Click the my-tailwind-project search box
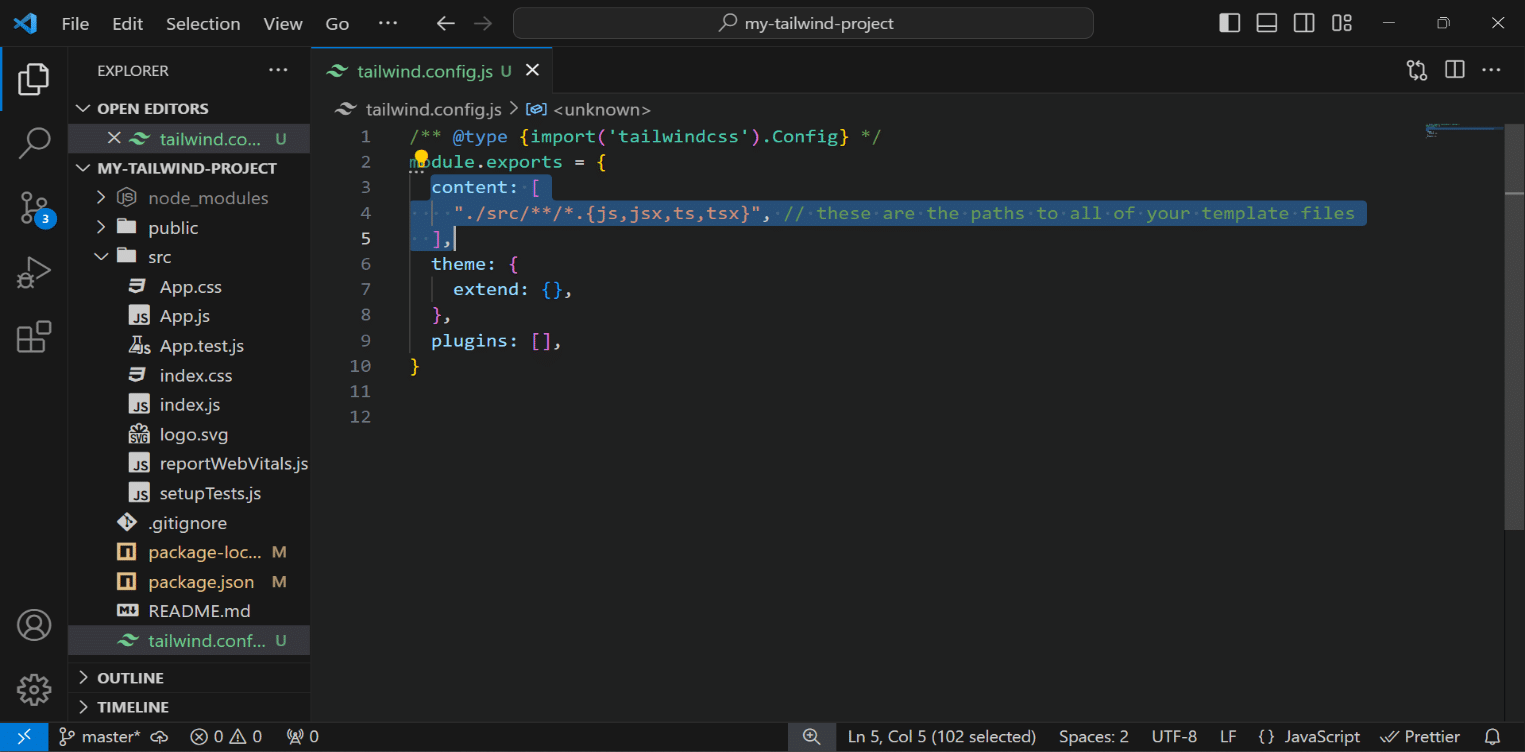The height and width of the screenshot is (752, 1525). click(x=803, y=23)
